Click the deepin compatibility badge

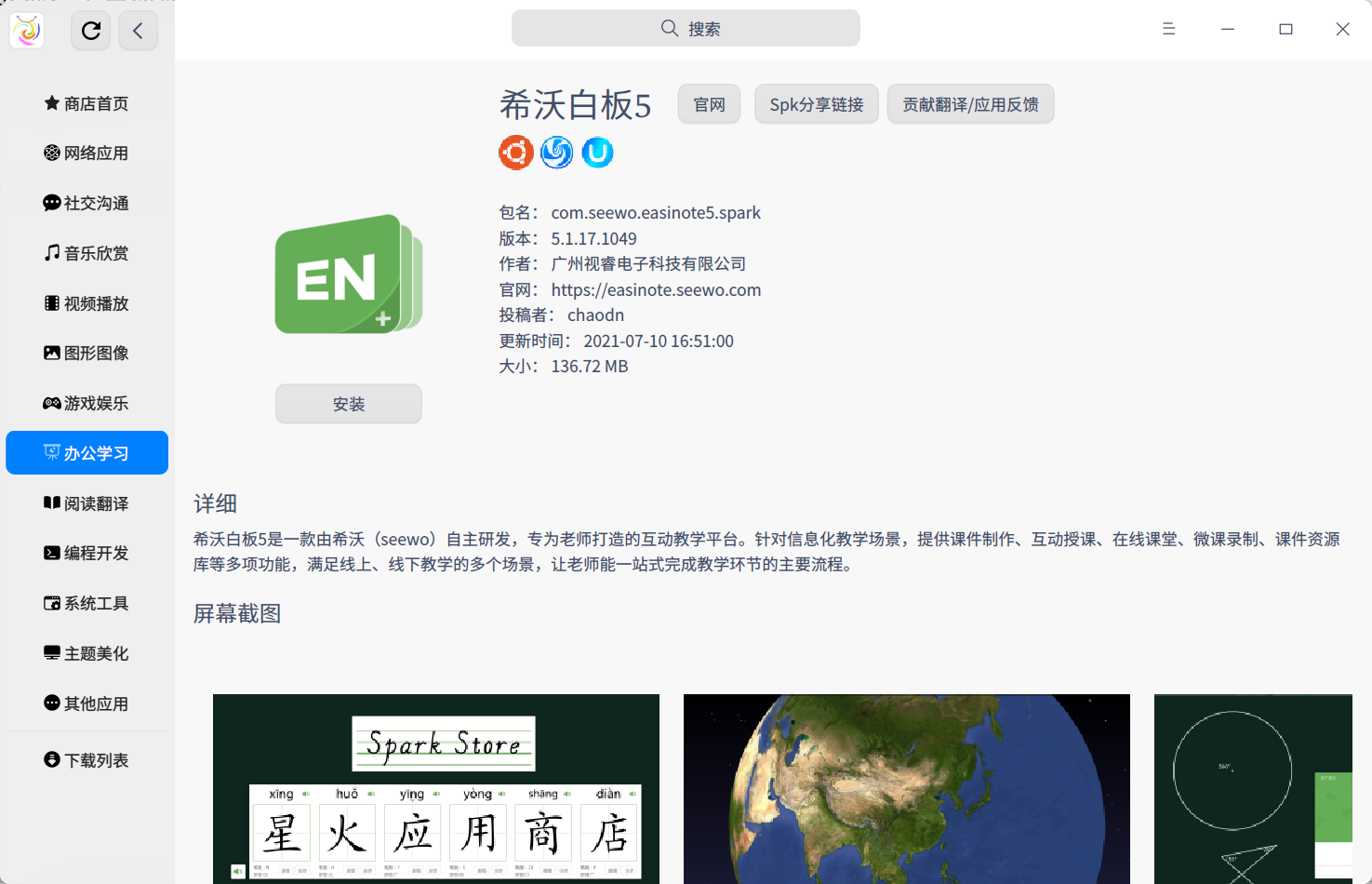click(x=557, y=152)
